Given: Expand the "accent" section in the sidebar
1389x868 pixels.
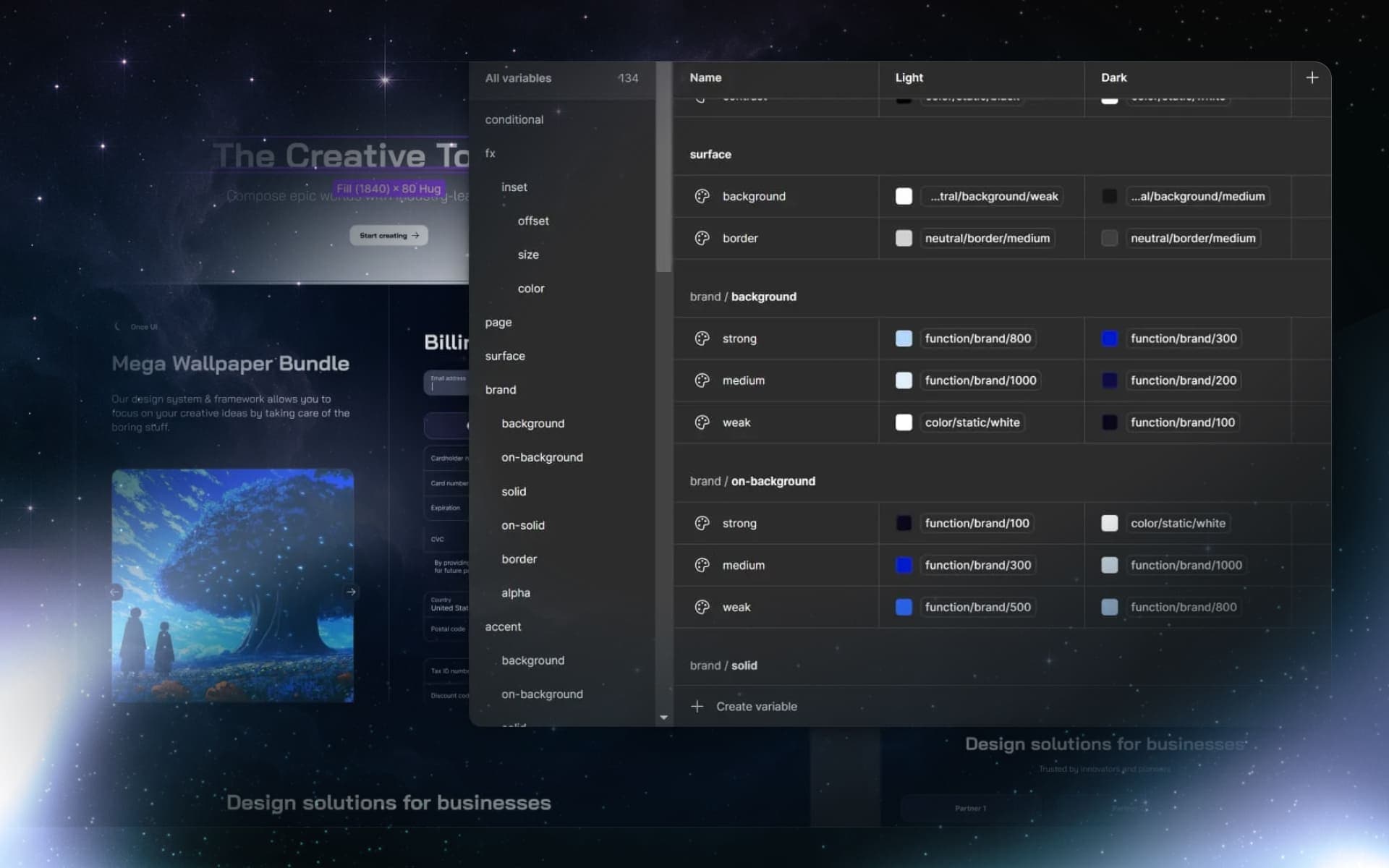Looking at the screenshot, I should pos(504,626).
